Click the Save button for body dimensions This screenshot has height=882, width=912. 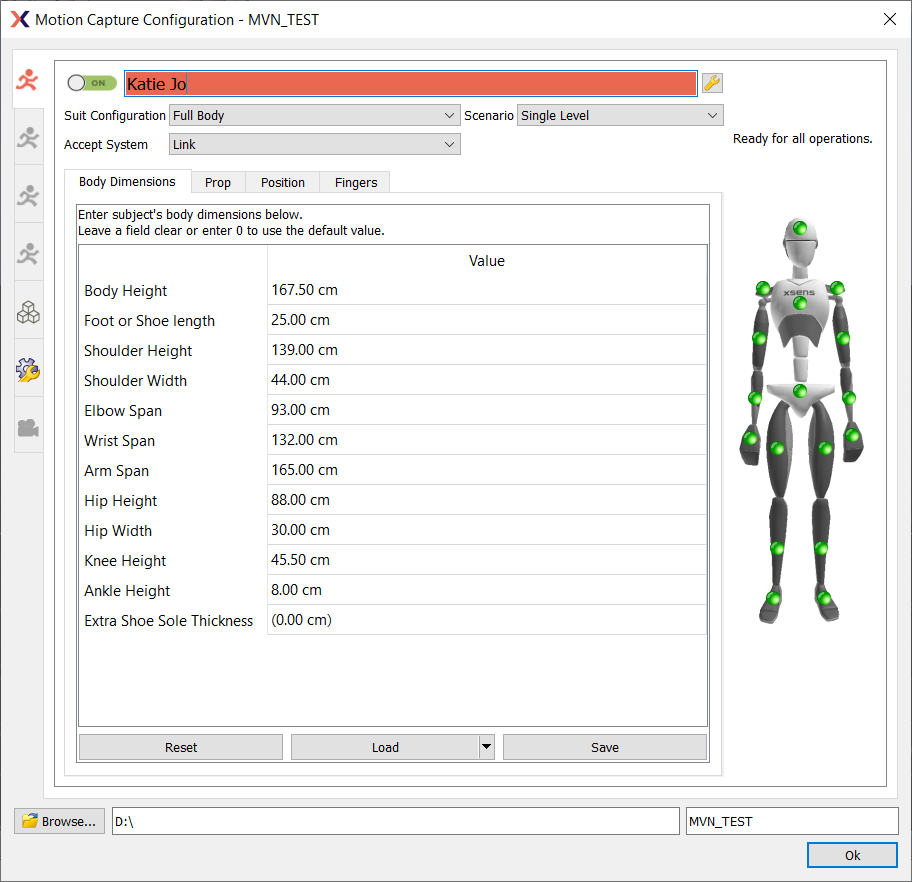(604, 747)
